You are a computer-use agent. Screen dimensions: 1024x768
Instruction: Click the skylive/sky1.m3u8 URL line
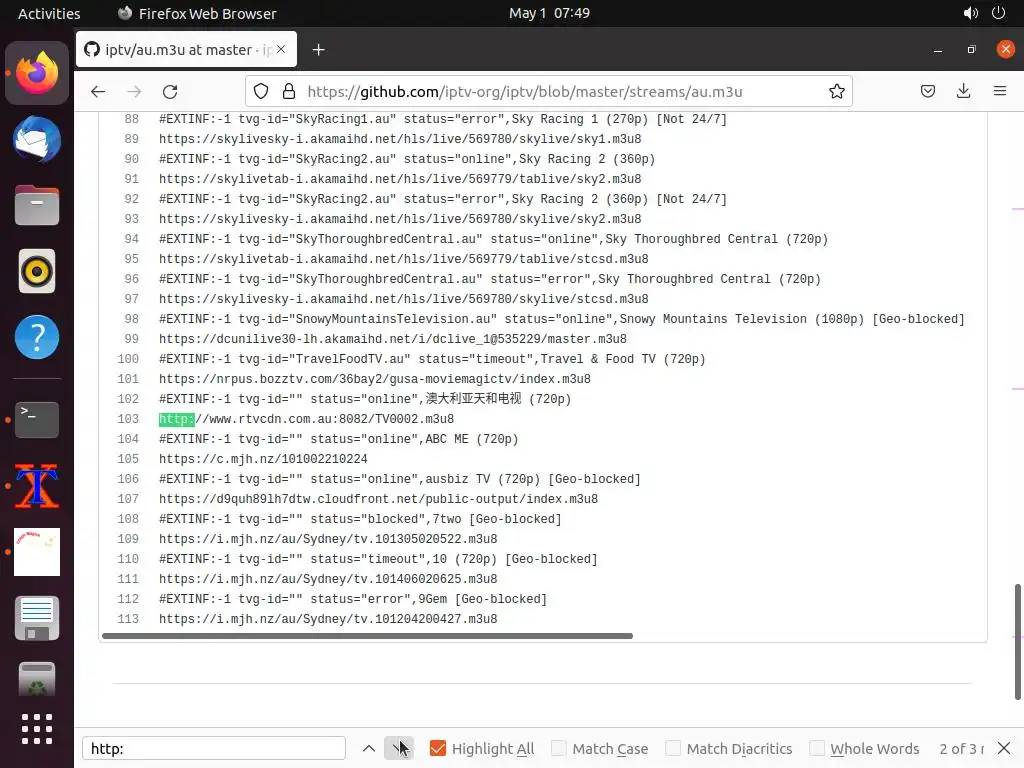(x=400, y=138)
